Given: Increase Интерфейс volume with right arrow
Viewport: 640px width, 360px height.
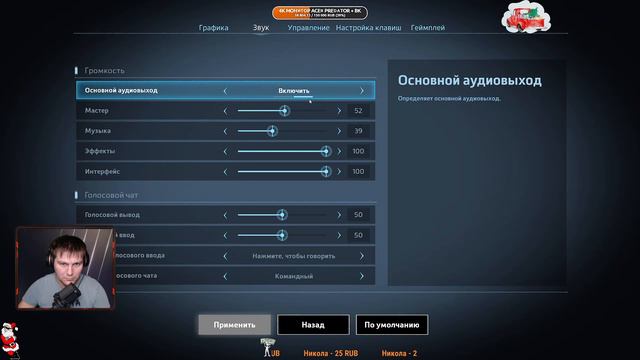Looking at the screenshot, I should (x=339, y=172).
